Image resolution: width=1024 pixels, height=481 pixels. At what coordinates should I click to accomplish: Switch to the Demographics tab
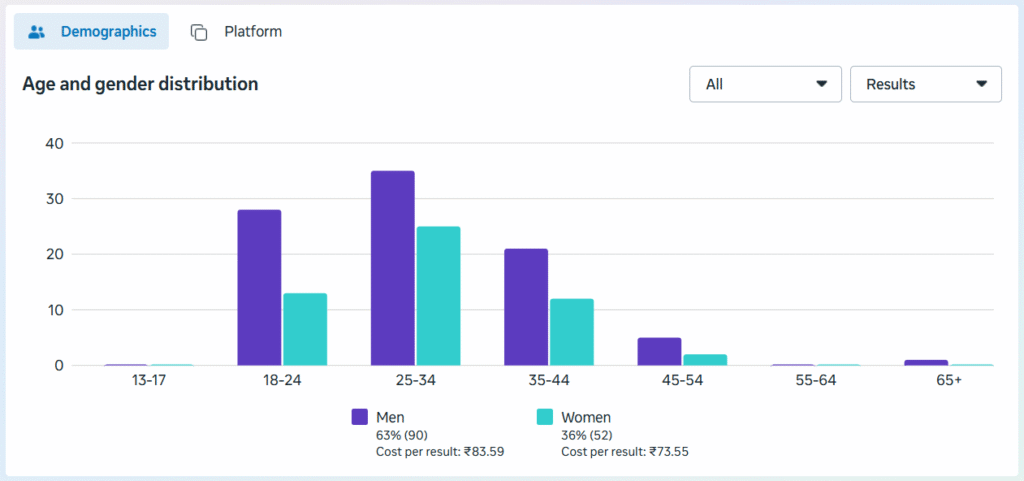coord(92,32)
